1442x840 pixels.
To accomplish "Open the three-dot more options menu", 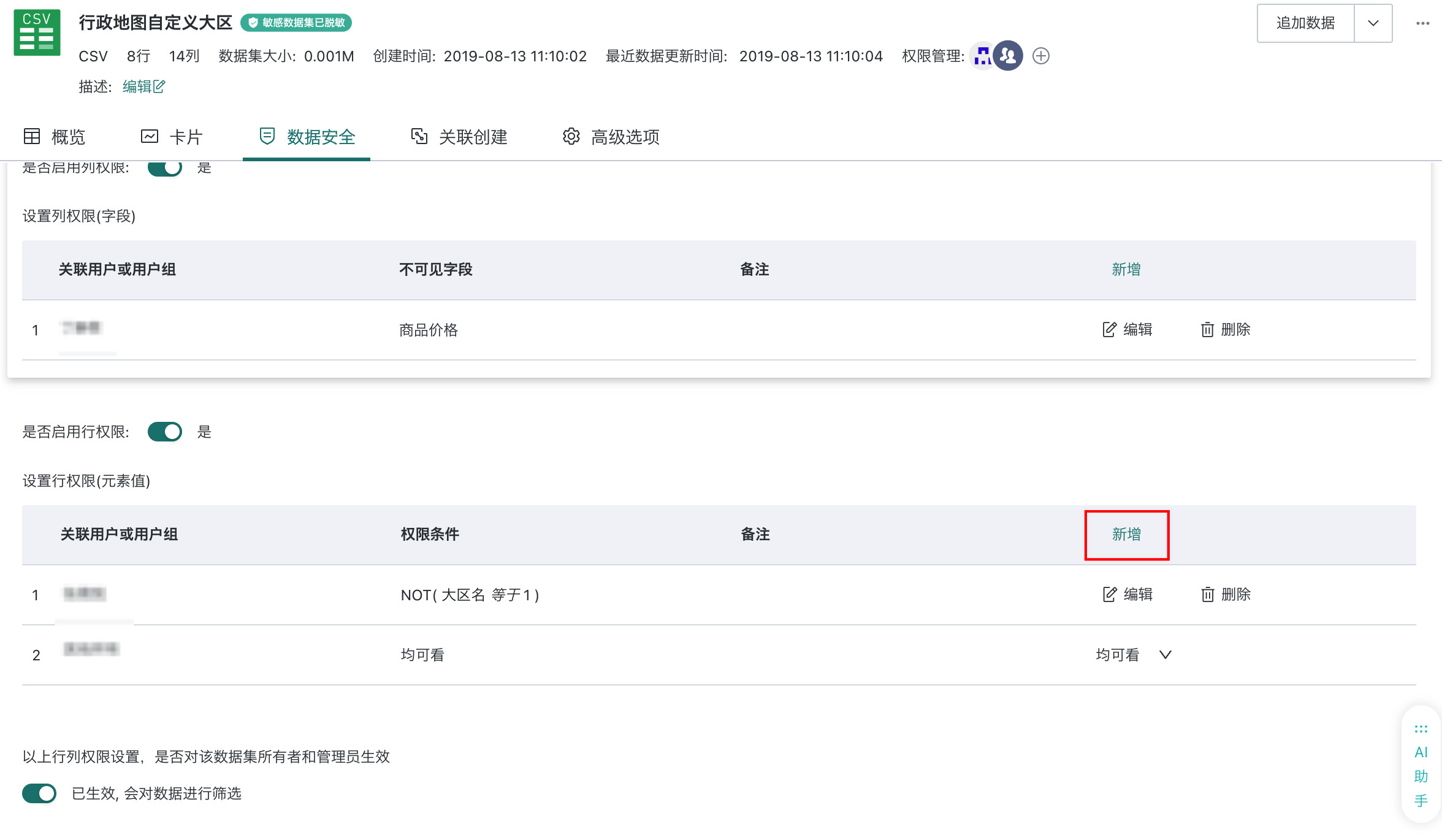I will tap(1422, 23).
